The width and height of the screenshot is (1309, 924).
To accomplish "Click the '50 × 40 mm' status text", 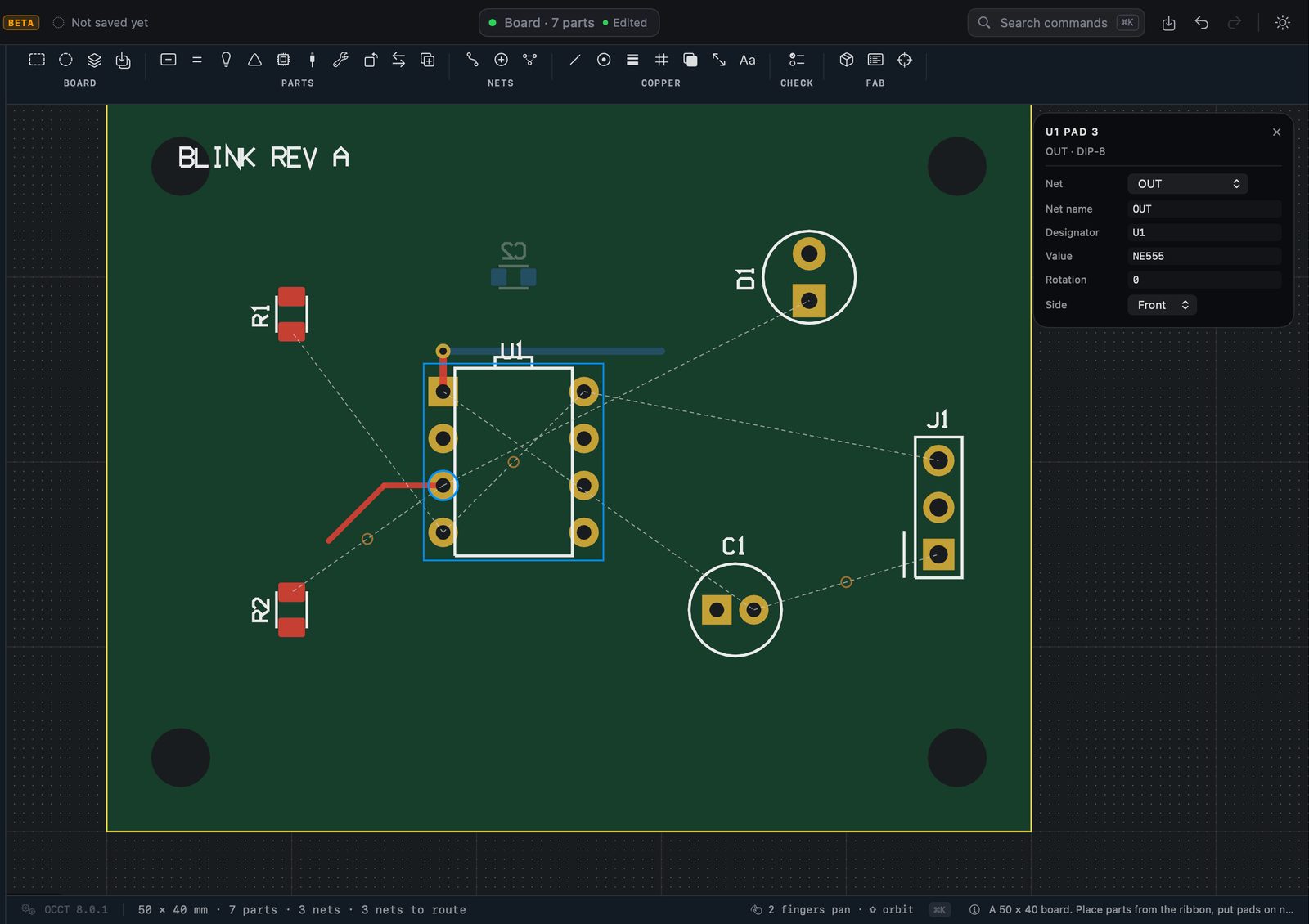I will coord(173,910).
